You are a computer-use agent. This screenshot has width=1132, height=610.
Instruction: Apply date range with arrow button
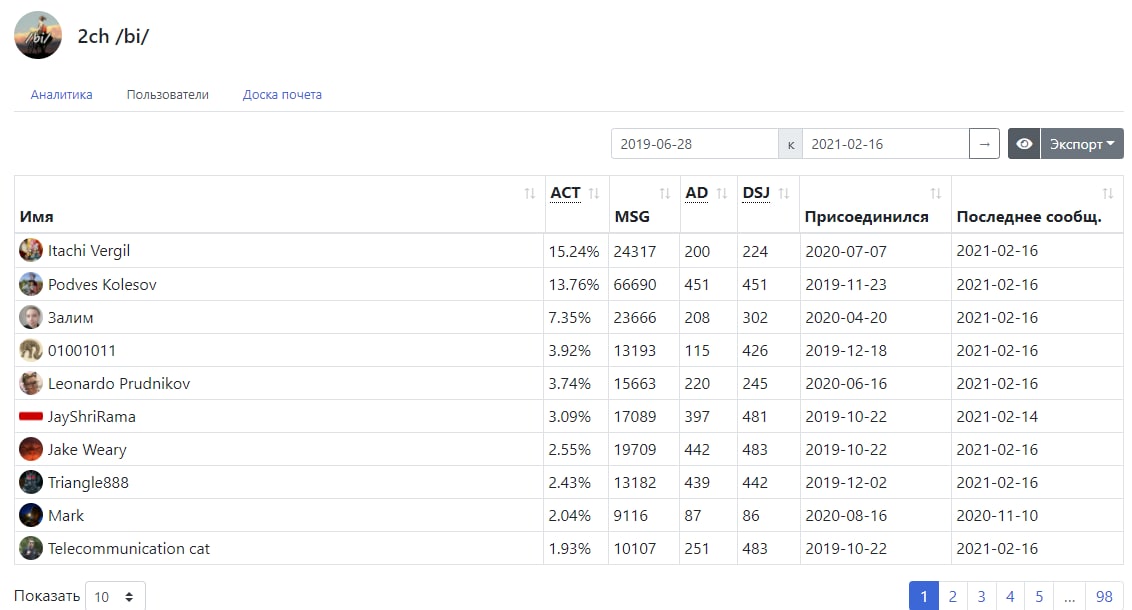(984, 144)
